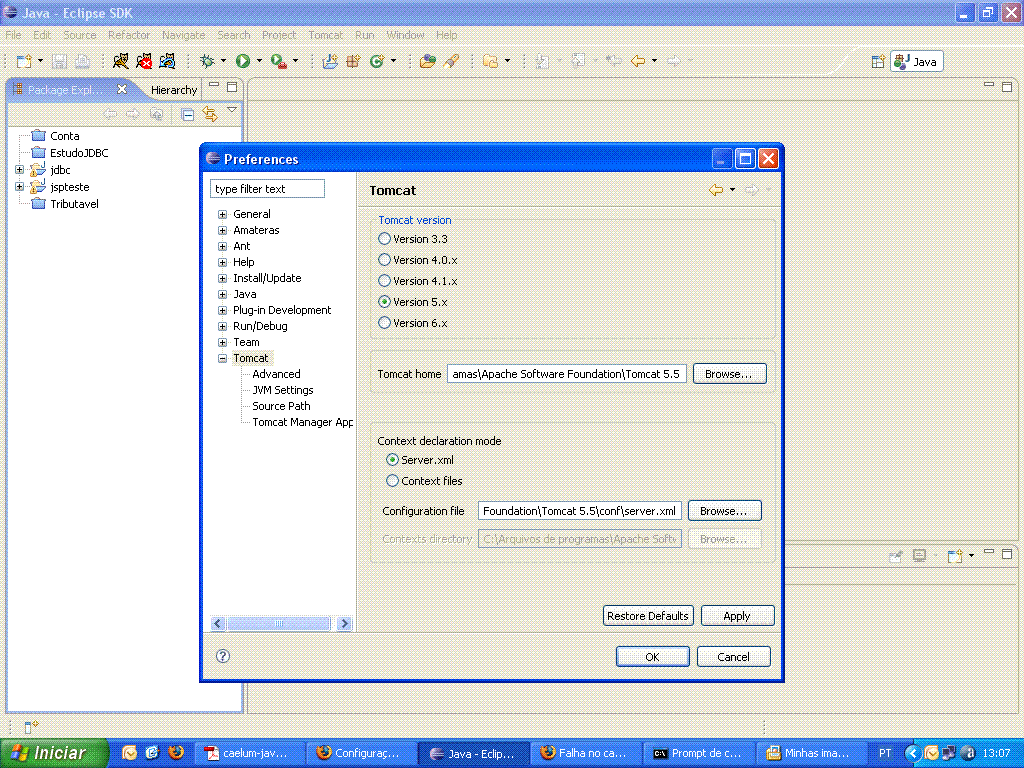The height and width of the screenshot is (768, 1024).
Task: Start Tomcat using the toolbar cat icon
Action: [121, 61]
